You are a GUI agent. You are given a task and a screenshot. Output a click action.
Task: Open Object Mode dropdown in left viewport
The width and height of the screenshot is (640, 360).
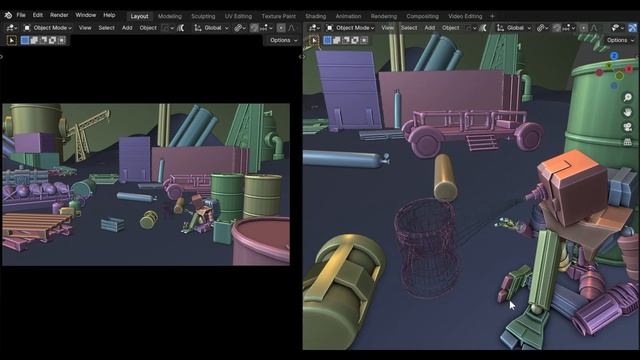47,28
